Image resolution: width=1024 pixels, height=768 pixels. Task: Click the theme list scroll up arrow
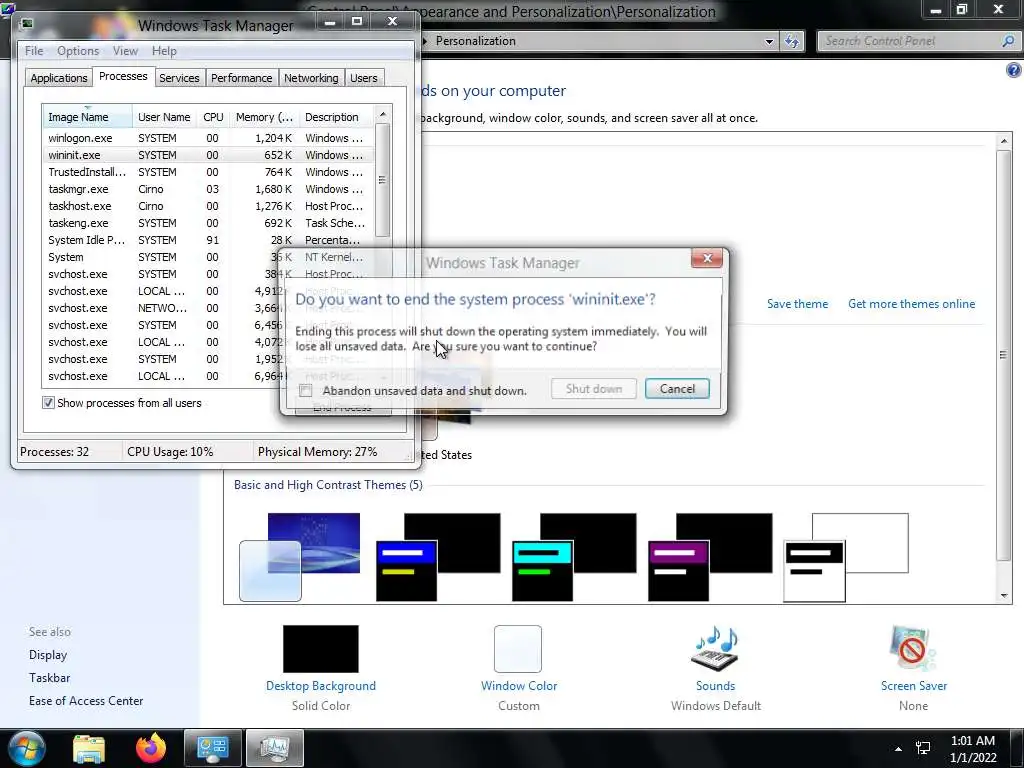(1004, 140)
